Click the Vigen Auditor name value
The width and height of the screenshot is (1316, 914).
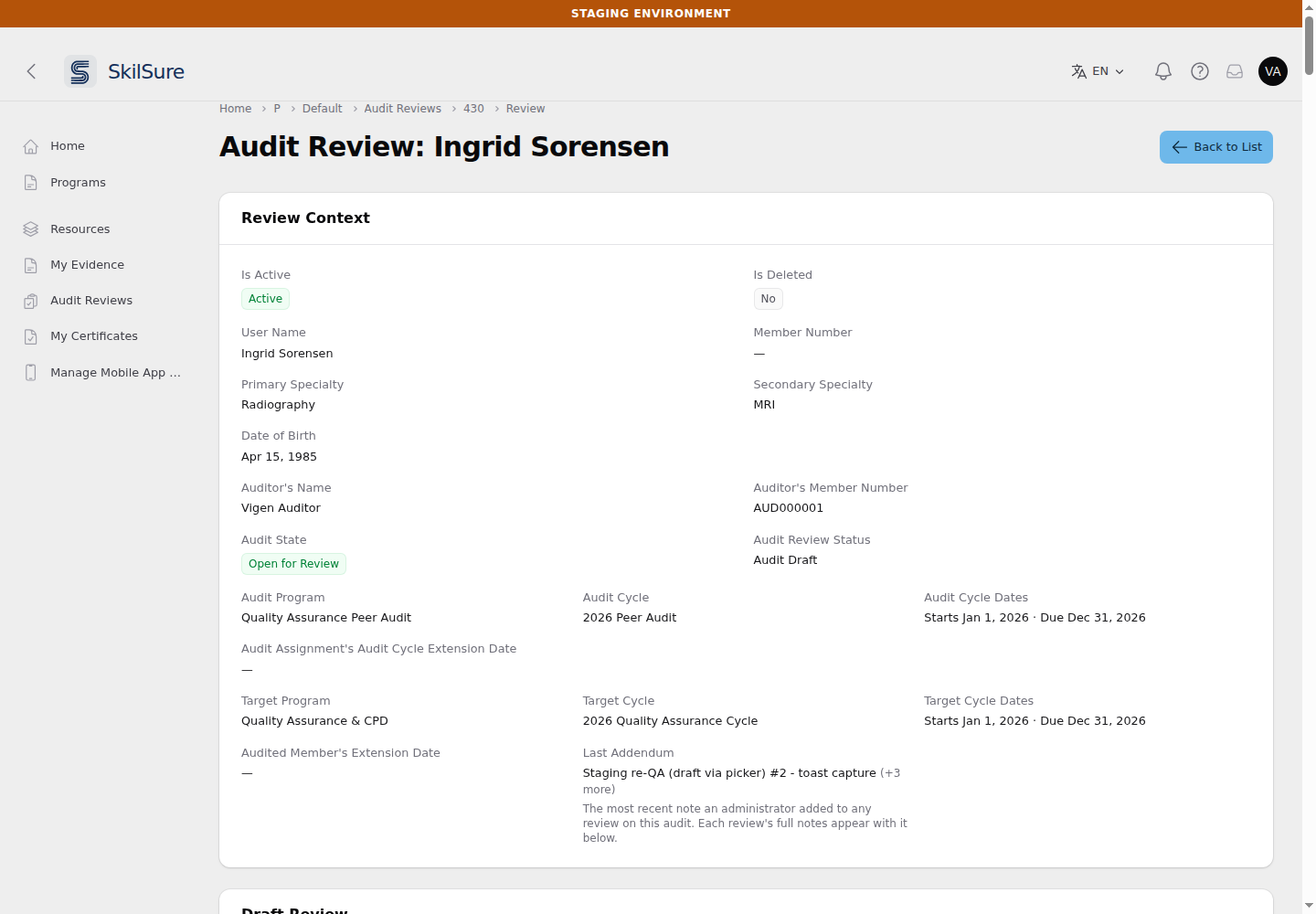click(281, 508)
